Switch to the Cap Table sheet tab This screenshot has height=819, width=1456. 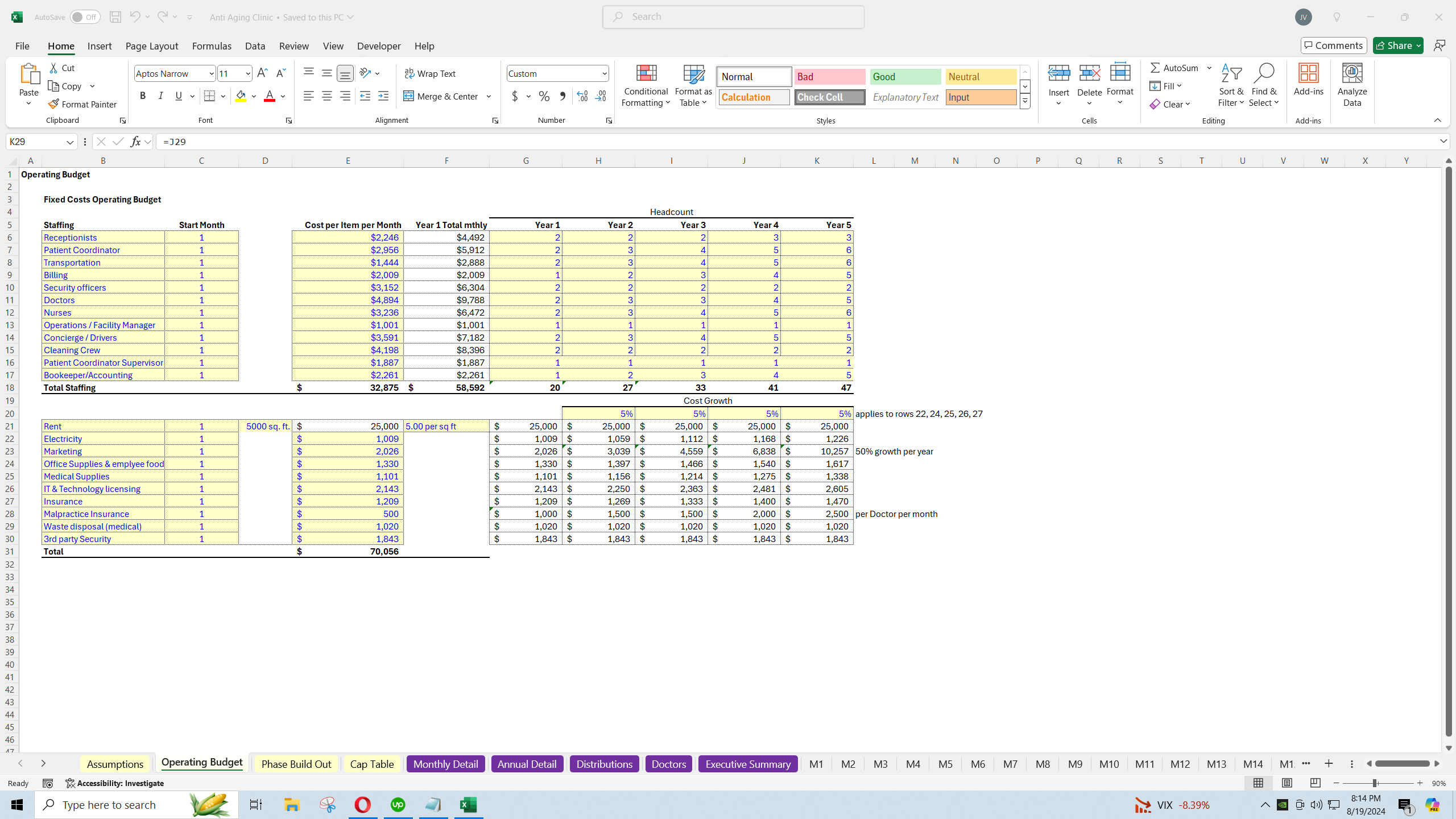(x=372, y=764)
